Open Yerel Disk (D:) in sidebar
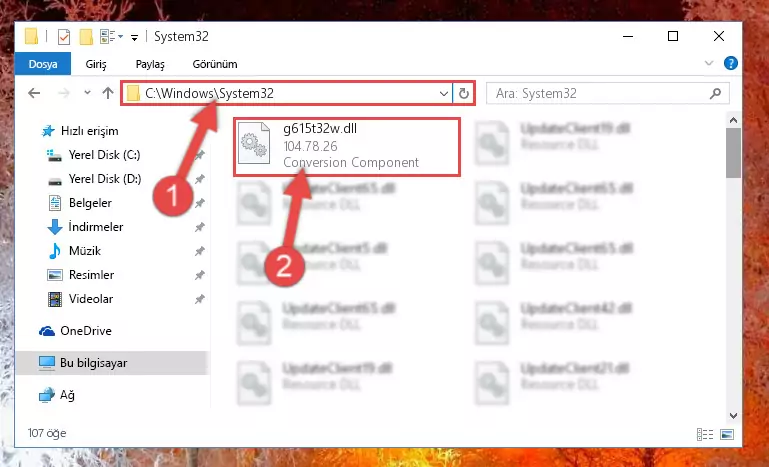The height and width of the screenshot is (467, 769). (104, 179)
